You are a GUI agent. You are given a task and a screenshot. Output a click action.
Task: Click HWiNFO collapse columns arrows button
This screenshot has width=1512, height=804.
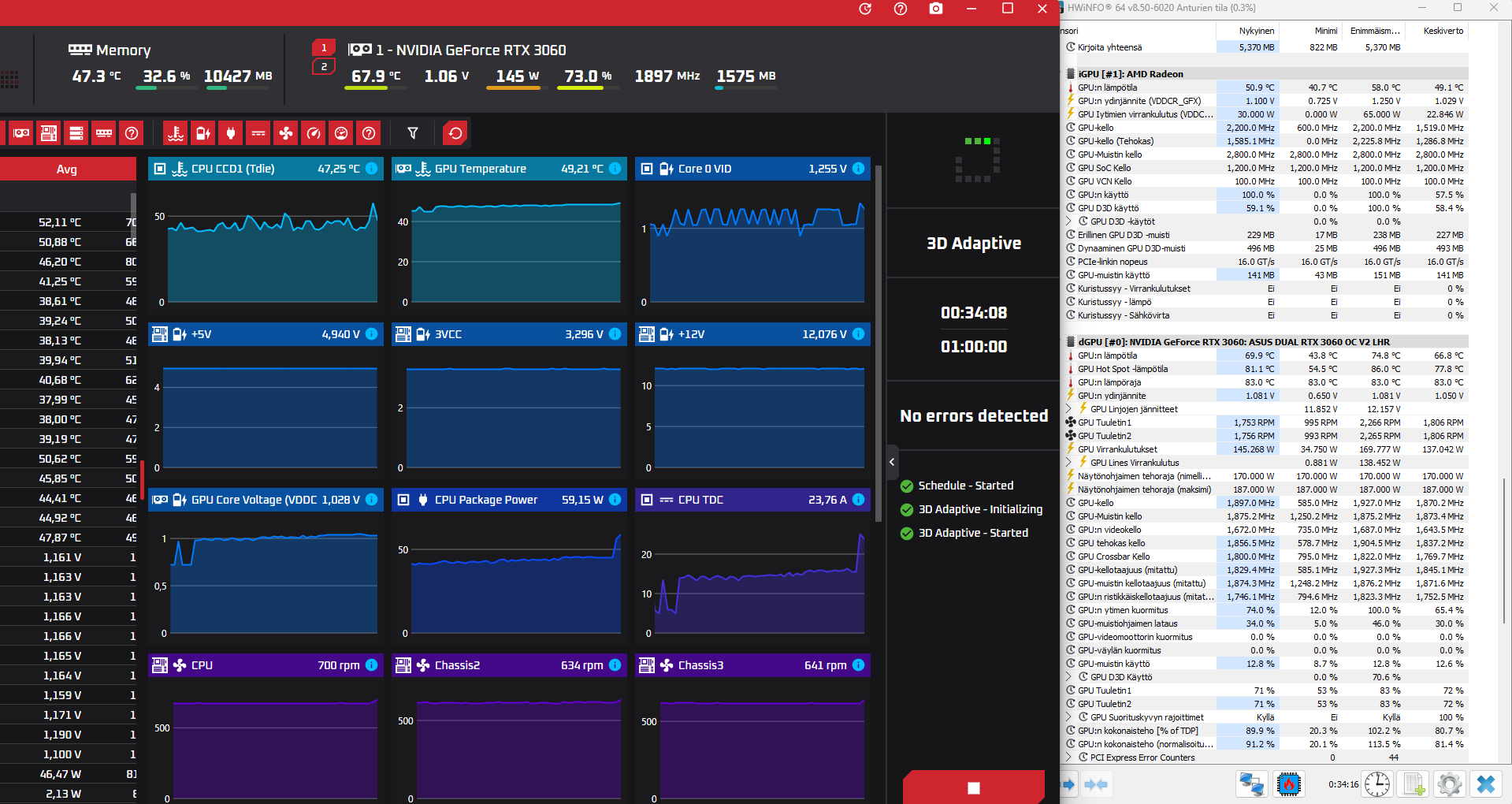[1096, 784]
